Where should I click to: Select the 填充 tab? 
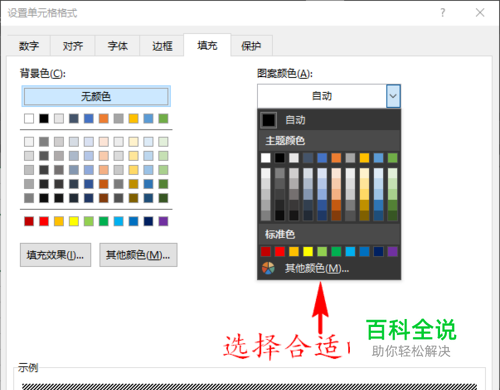click(x=207, y=45)
